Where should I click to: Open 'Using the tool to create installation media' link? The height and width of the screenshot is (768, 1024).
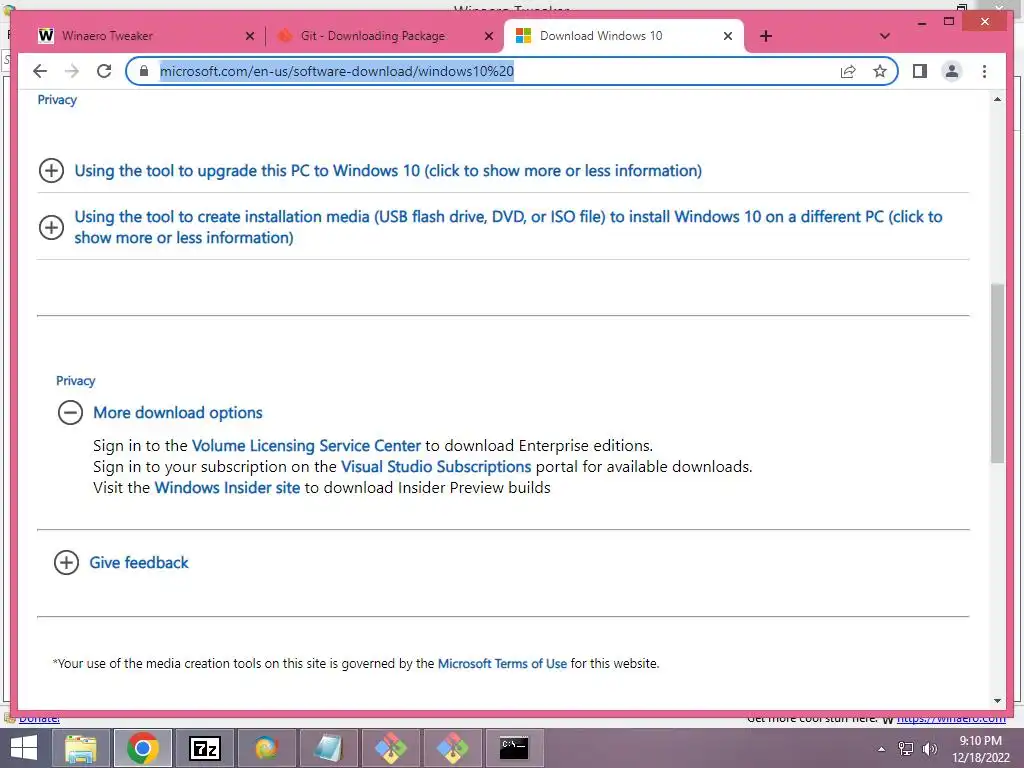[x=508, y=227]
